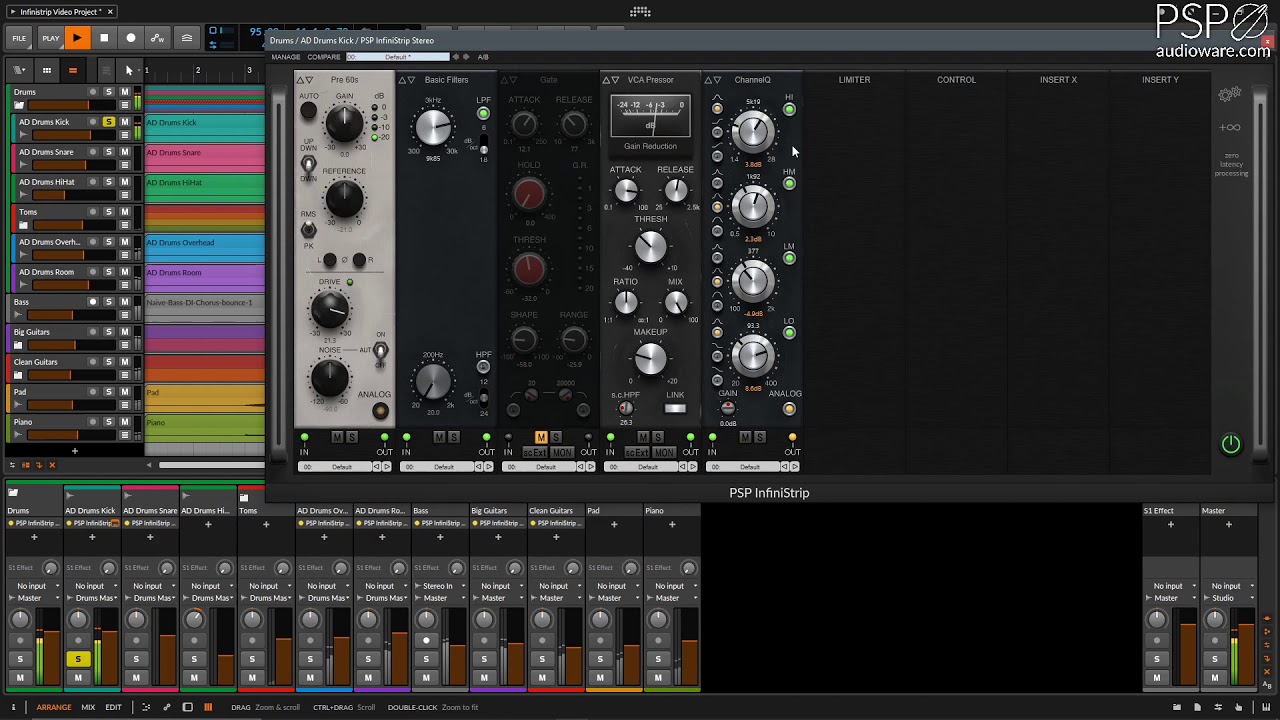Go to previous preset for Pre 60s module
Image resolution: width=1280 pixels, height=720 pixels.
(375, 467)
